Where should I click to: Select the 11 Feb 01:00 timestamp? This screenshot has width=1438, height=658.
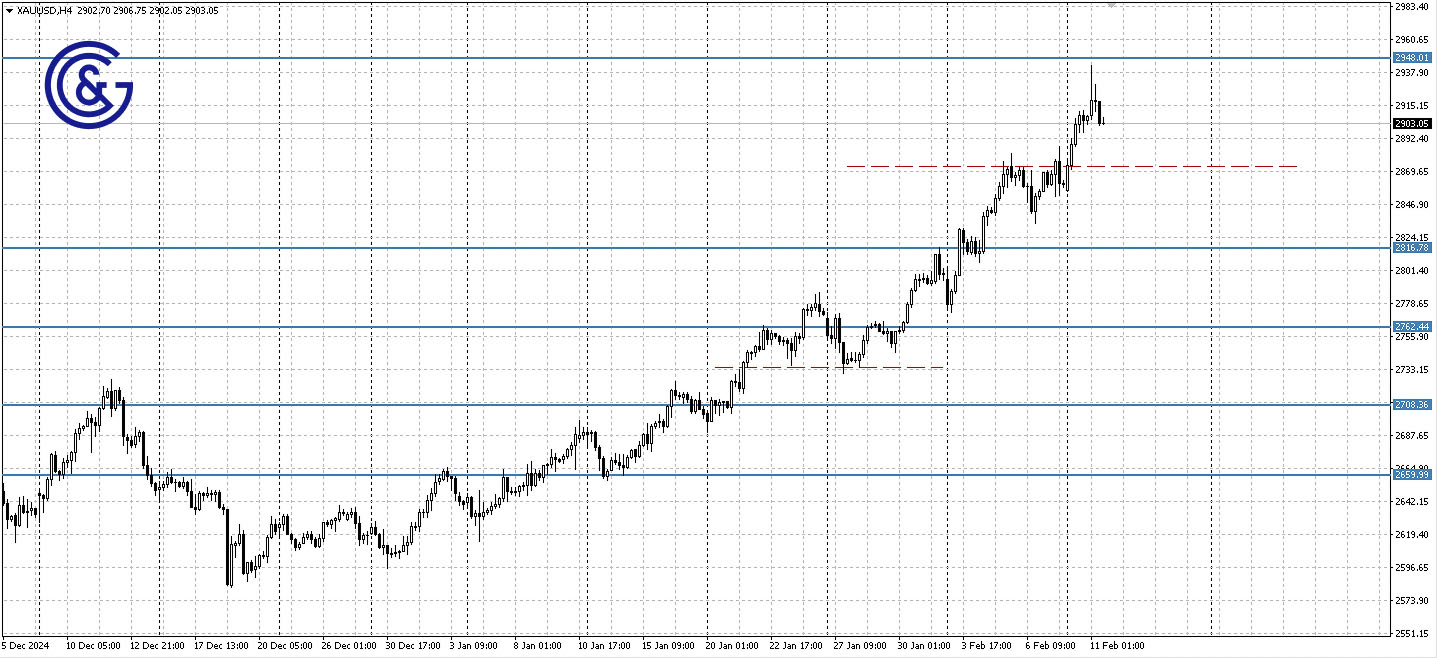point(1116,646)
